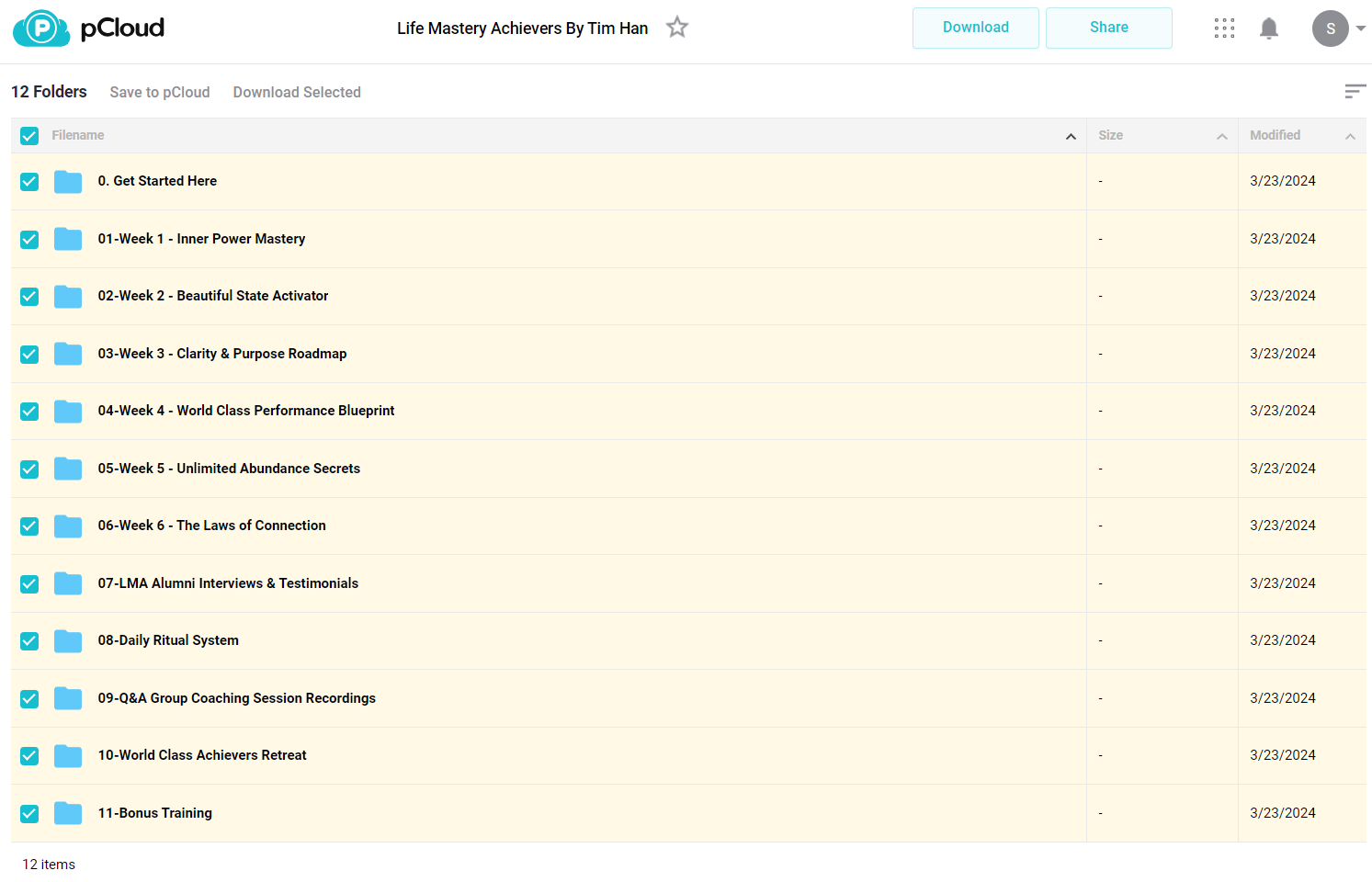This screenshot has height=882, width=1372.
Task: Click the Size column header label
Action: 1110,135
